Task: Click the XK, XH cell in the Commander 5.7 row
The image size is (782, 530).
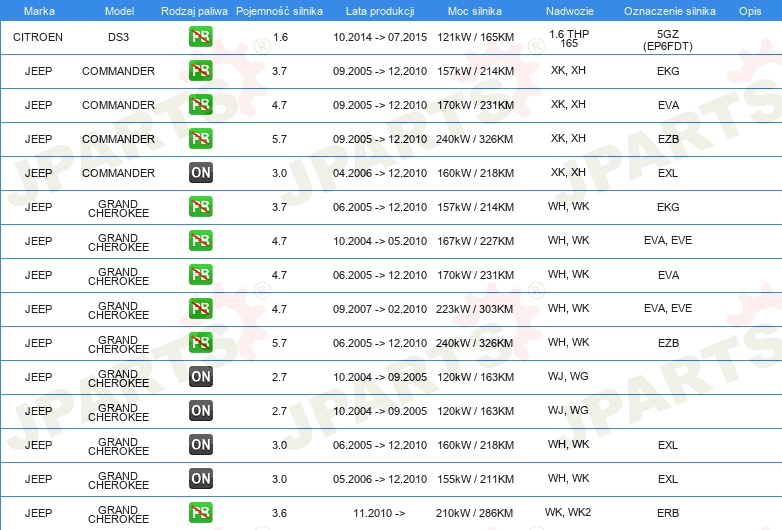Action: (569, 138)
